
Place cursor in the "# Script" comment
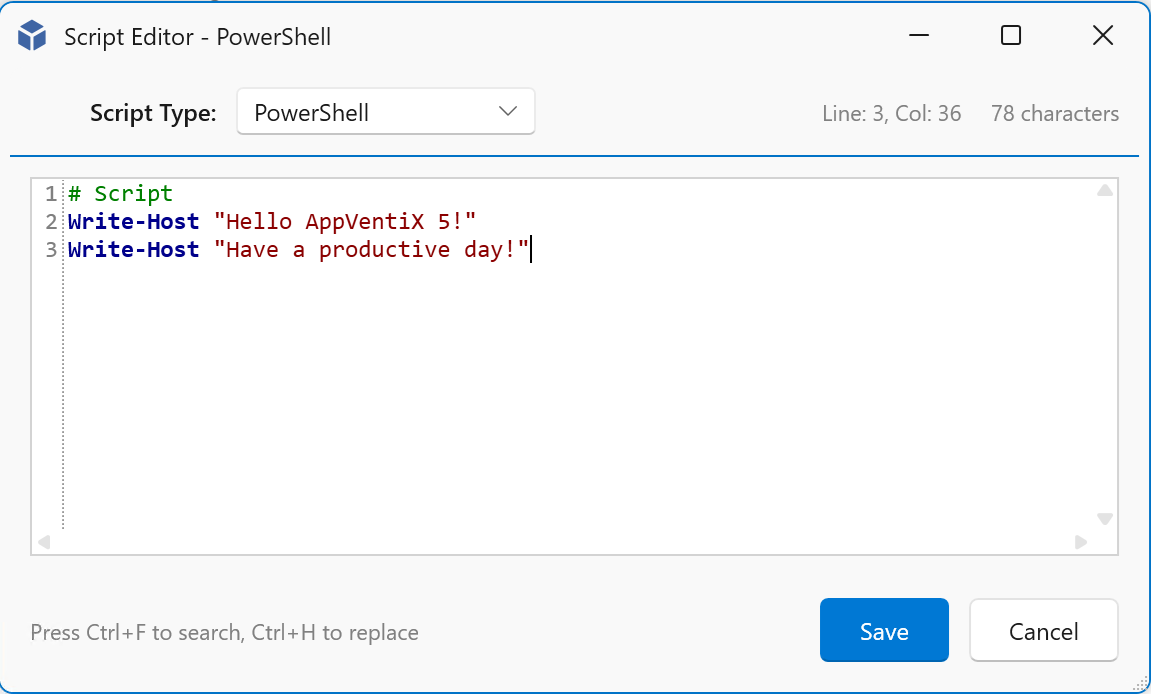pos(121,194)
